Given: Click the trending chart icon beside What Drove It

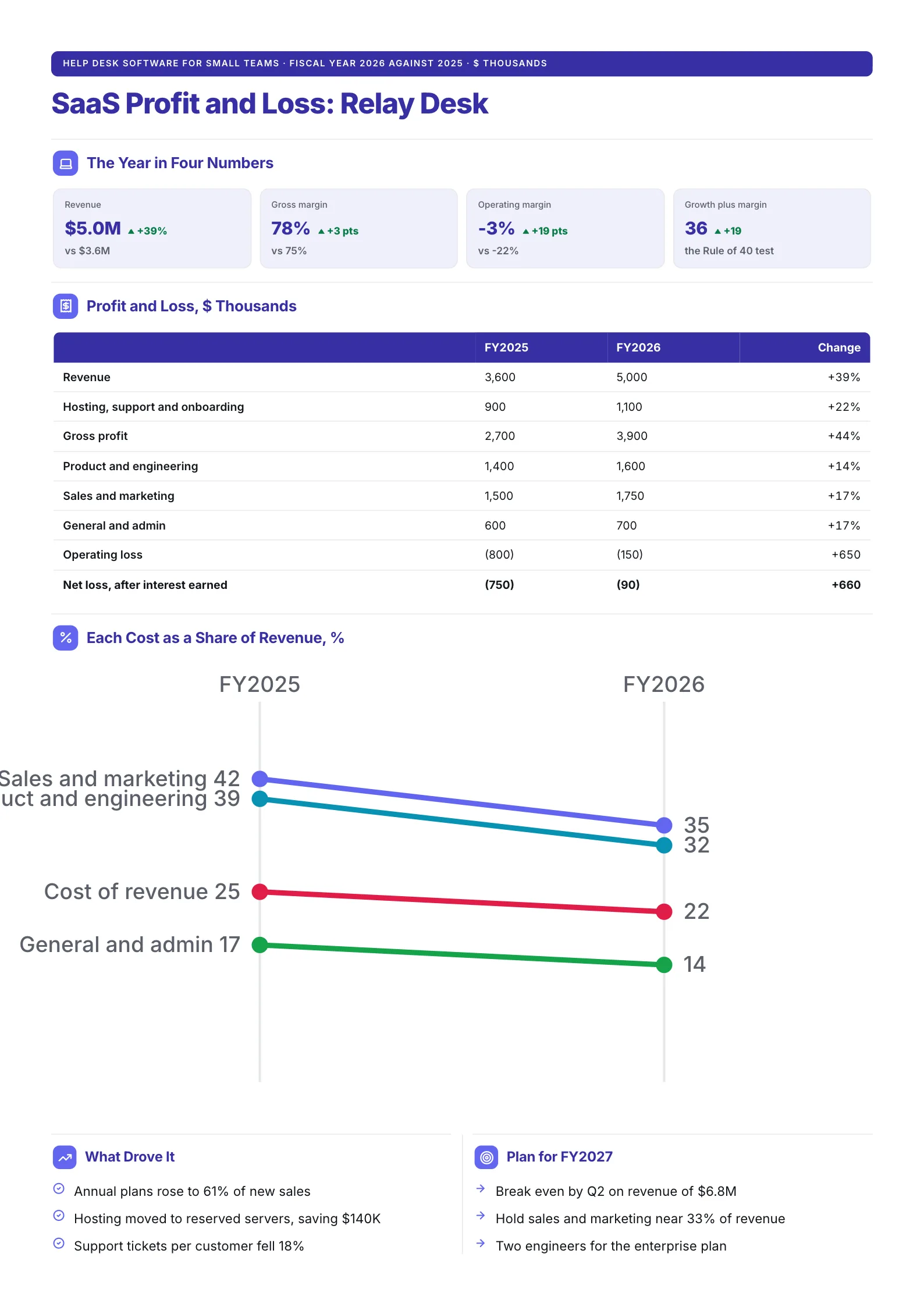Looking at the screenshot, I should point(65,1157).
